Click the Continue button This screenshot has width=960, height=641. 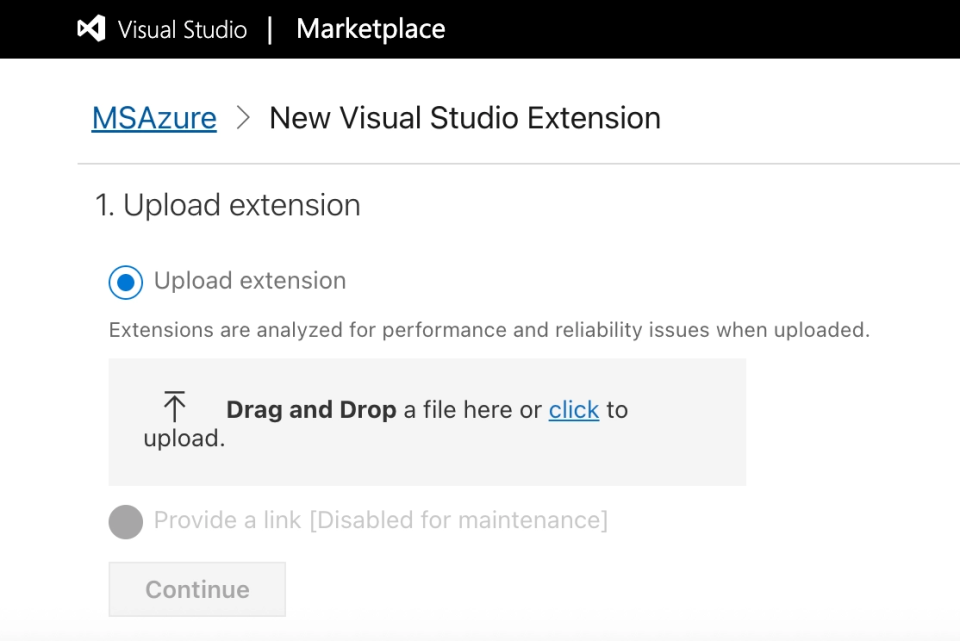point(197,589)
